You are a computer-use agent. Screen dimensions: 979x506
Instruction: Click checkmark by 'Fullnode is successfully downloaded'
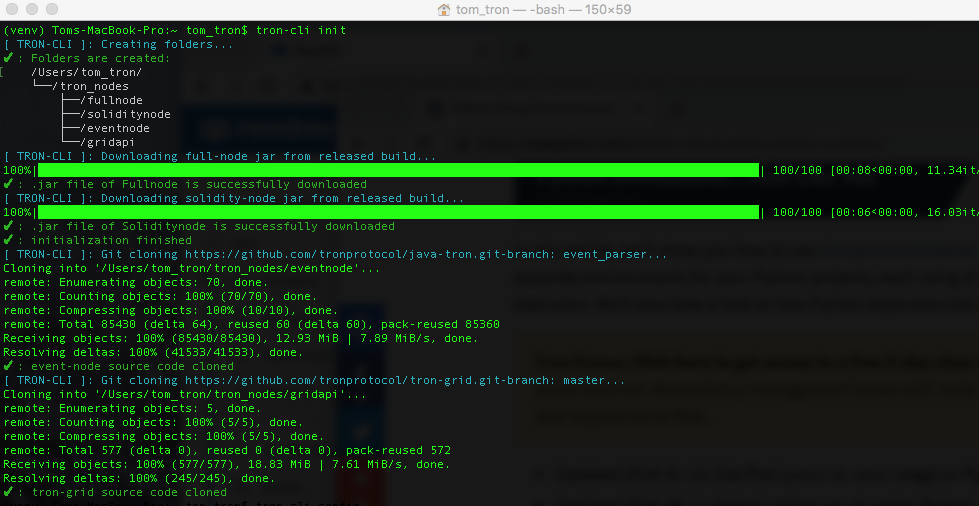click(x=8, y=184)
